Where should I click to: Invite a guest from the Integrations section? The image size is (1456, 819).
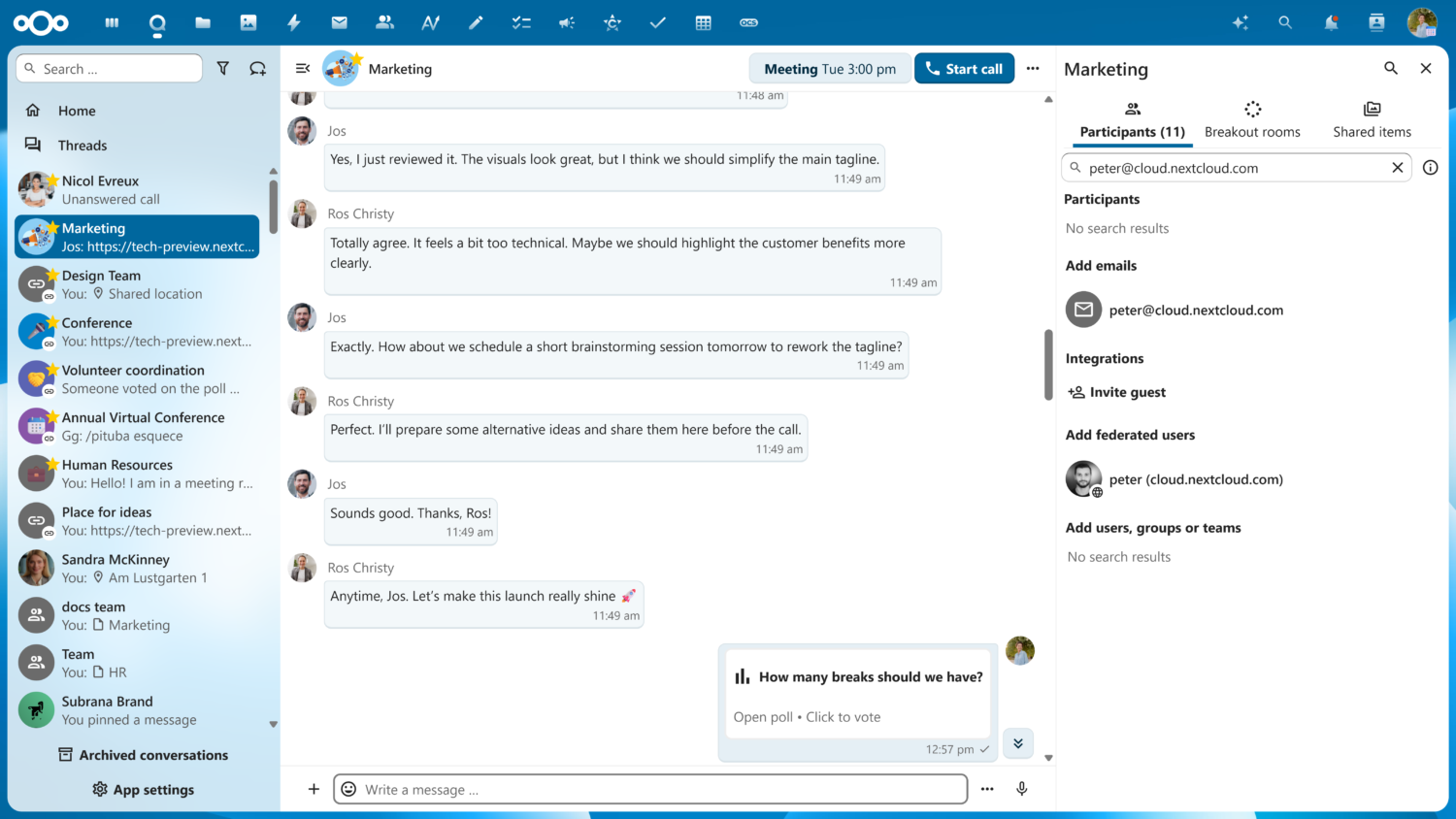pyautogui.click(x=1116, y=391)
